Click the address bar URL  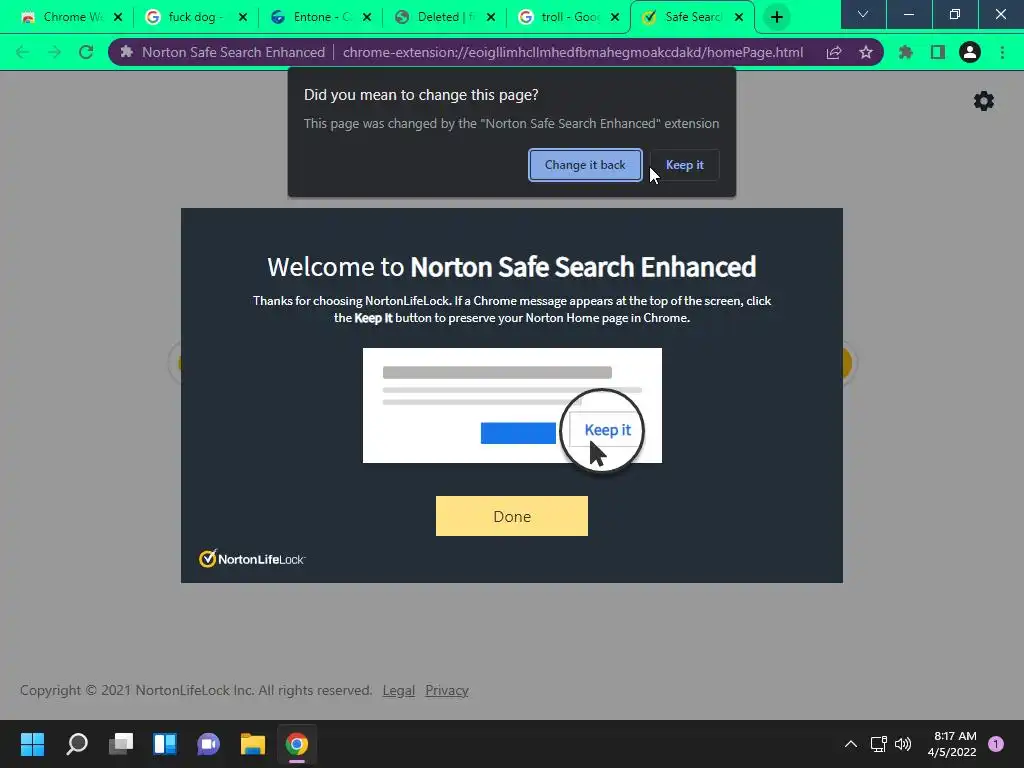click(573, 52)
